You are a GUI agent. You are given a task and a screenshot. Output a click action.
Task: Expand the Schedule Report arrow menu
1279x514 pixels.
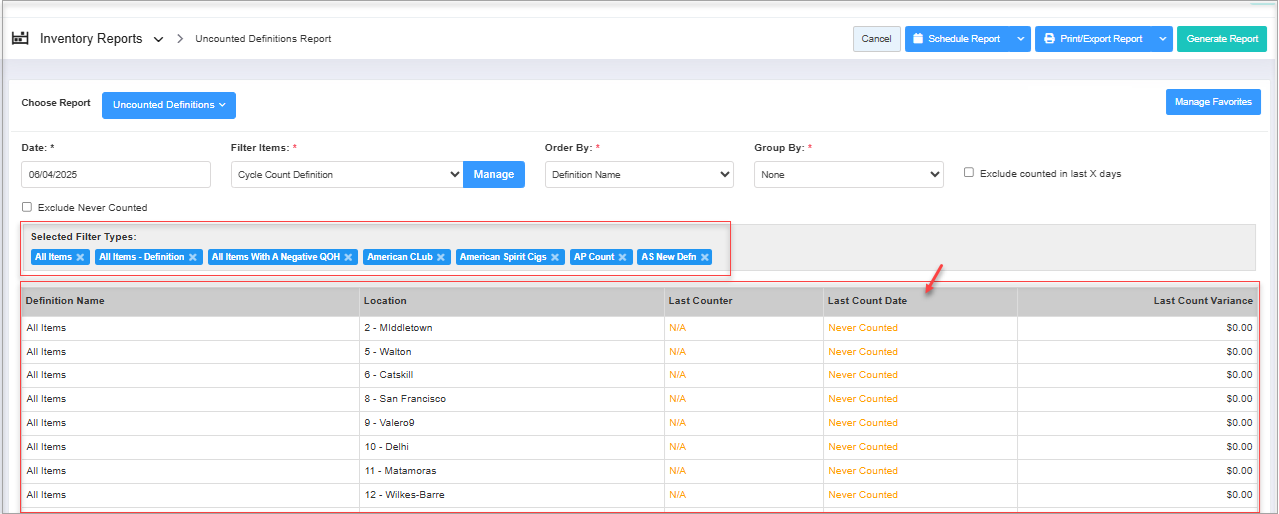[x=1020, y=39]
